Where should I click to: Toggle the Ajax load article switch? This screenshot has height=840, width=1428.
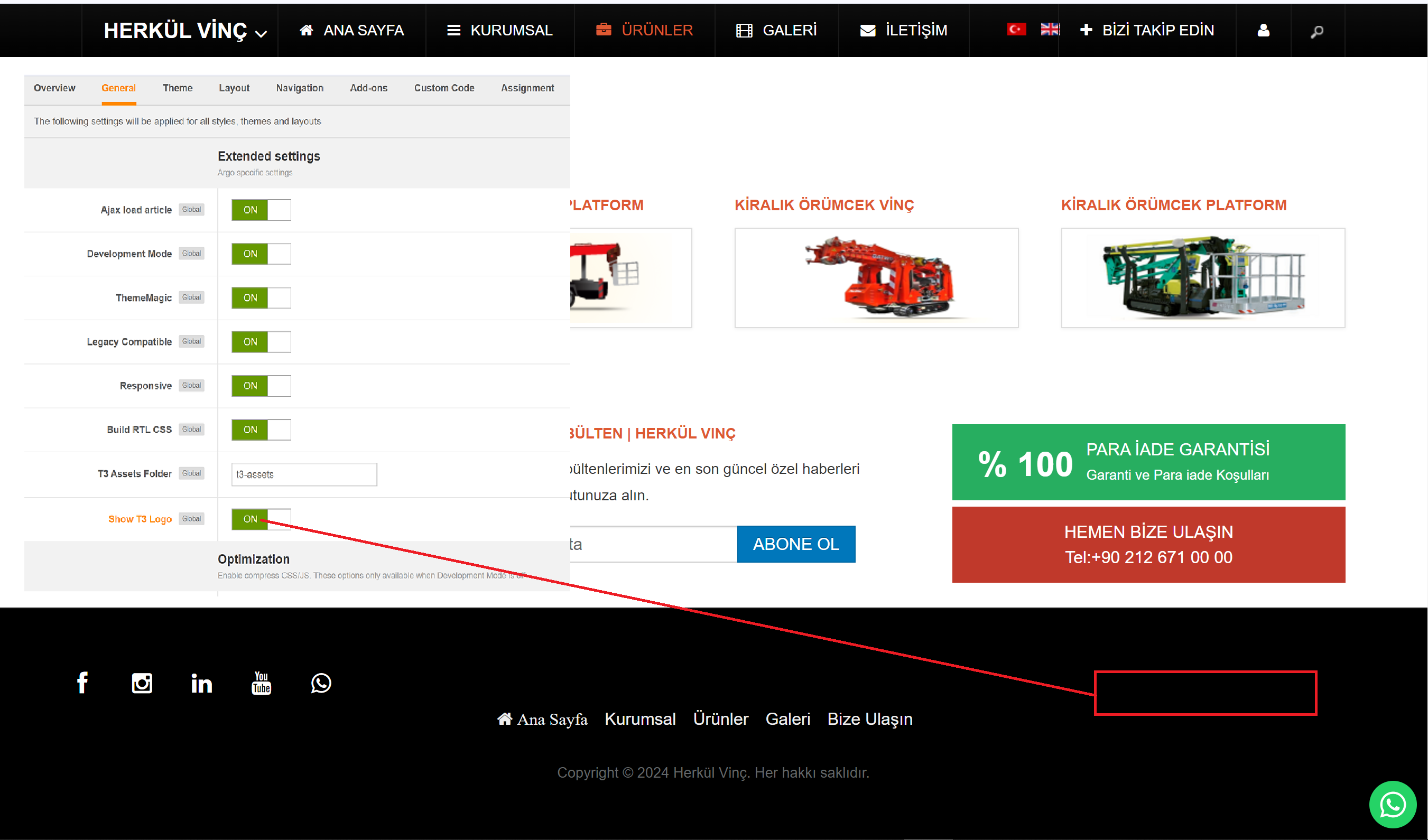261,210
